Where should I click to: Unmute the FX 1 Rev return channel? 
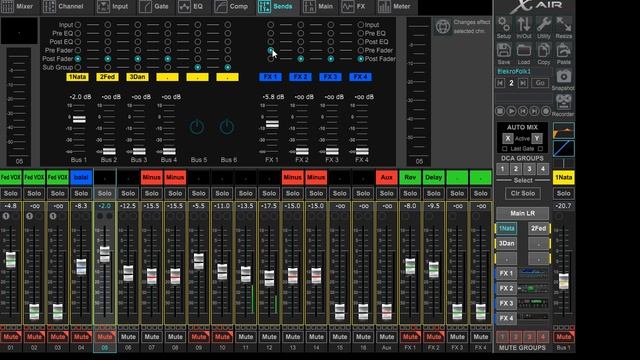(410, 337)
